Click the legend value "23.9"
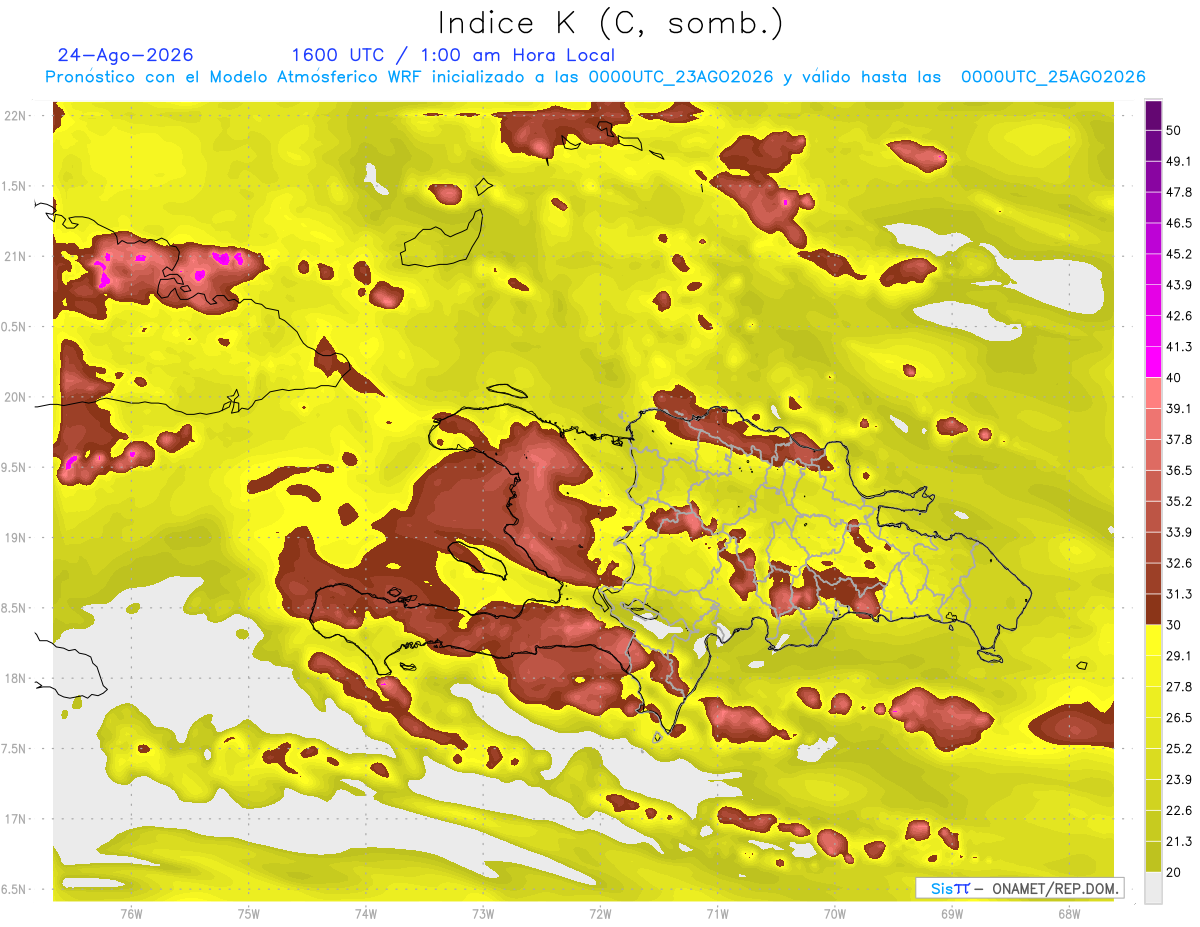This screenshot has width=1200, height=927. click(x=1178, y=780)
